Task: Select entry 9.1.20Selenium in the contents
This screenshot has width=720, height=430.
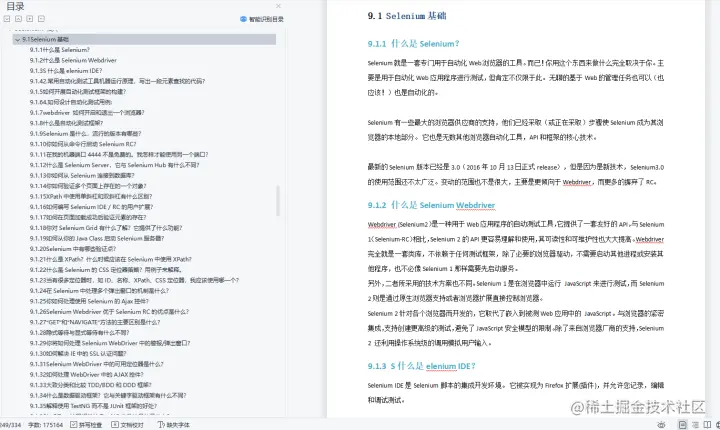Action: [73, 249]
